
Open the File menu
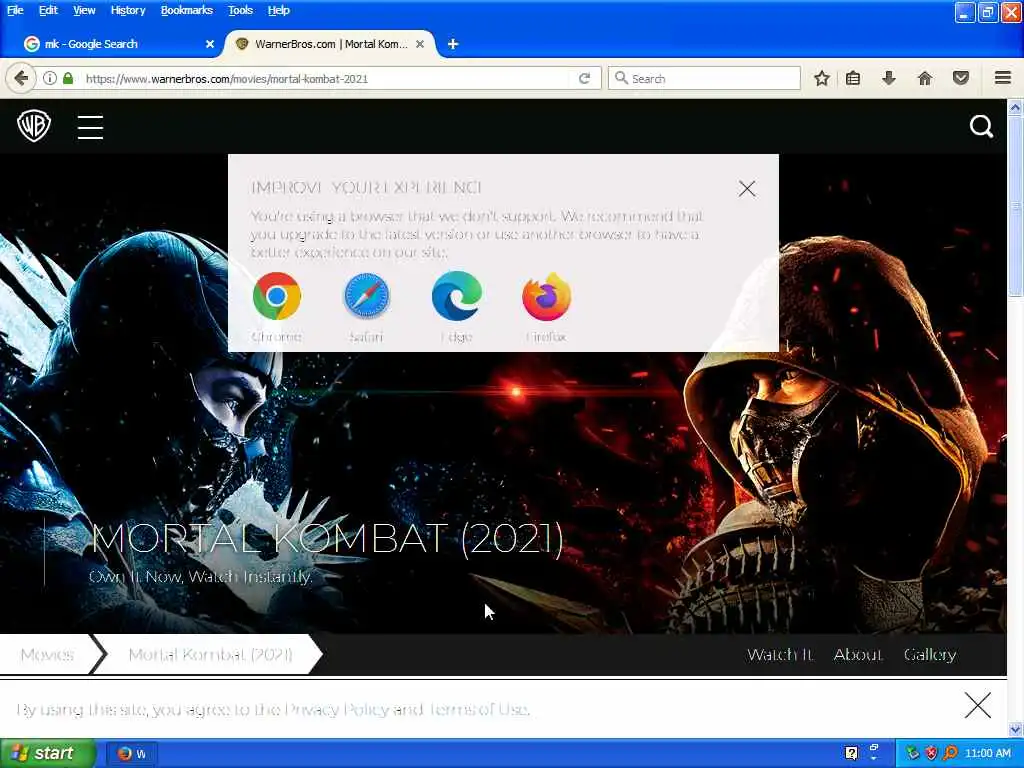(x=15, y=10)
